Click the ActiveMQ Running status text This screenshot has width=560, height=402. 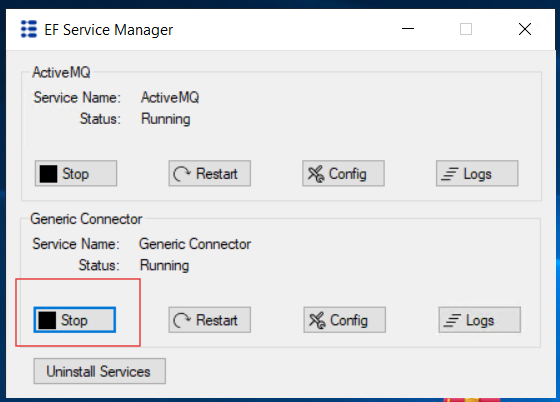click(166, 119)
